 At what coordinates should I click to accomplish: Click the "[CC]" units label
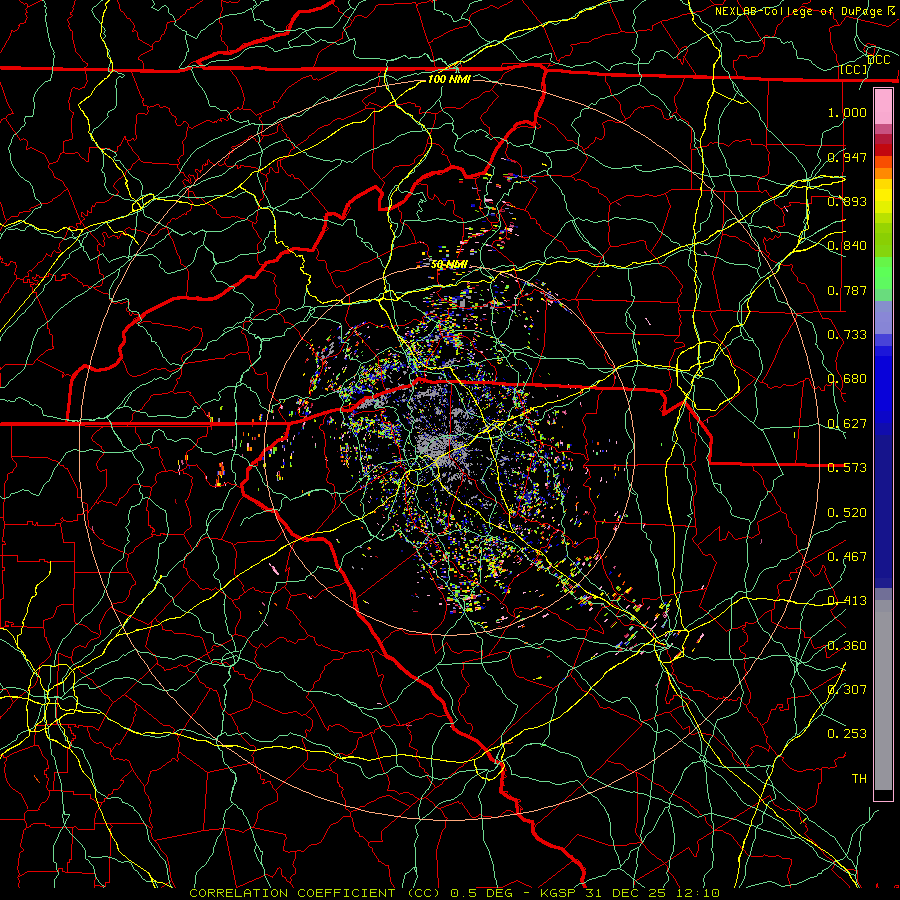(x=854, y=69)
